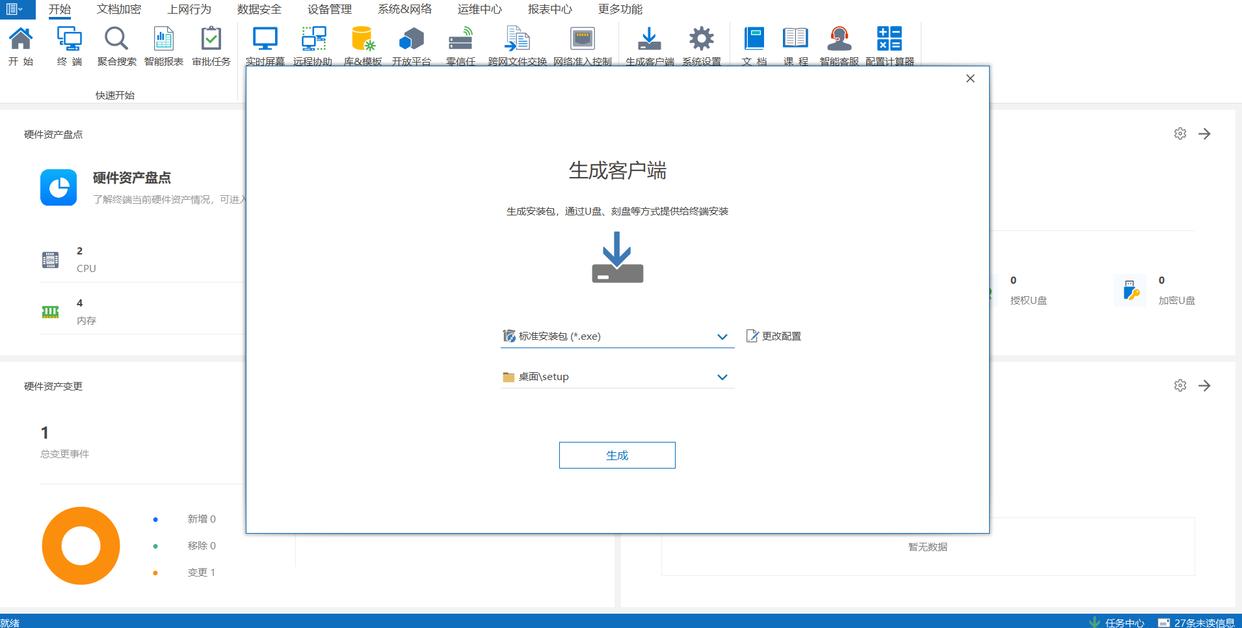Image resolution: width=1242 pixels, height=628 pixels.
Task: Click 授权U盘 count label
Action: click(1028, 300)
